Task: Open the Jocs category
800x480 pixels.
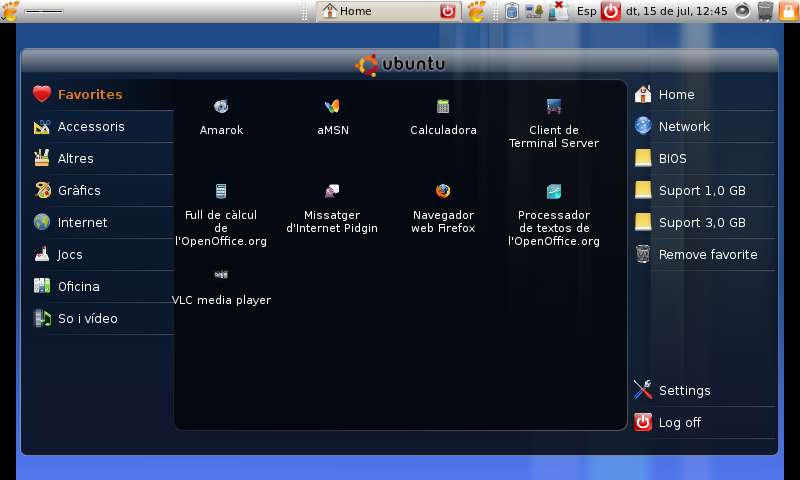Action: pyautogui.click(x=103, y=255)
